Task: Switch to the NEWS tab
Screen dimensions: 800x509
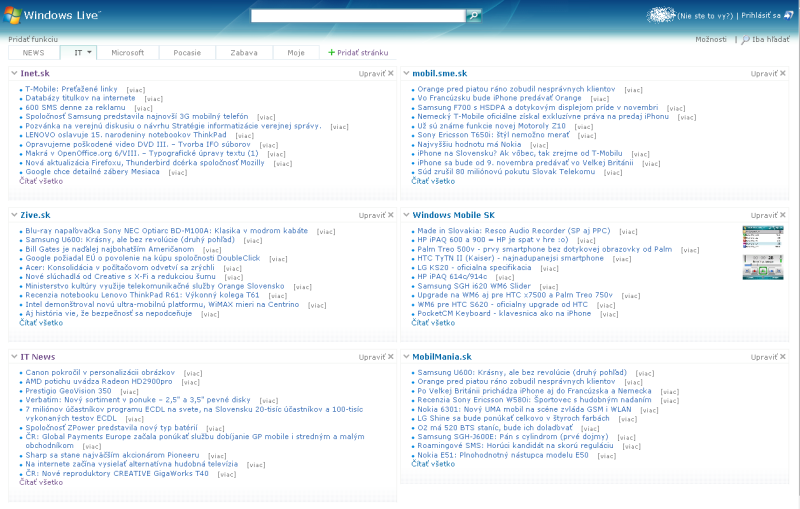Action: (x=34, y=53)
